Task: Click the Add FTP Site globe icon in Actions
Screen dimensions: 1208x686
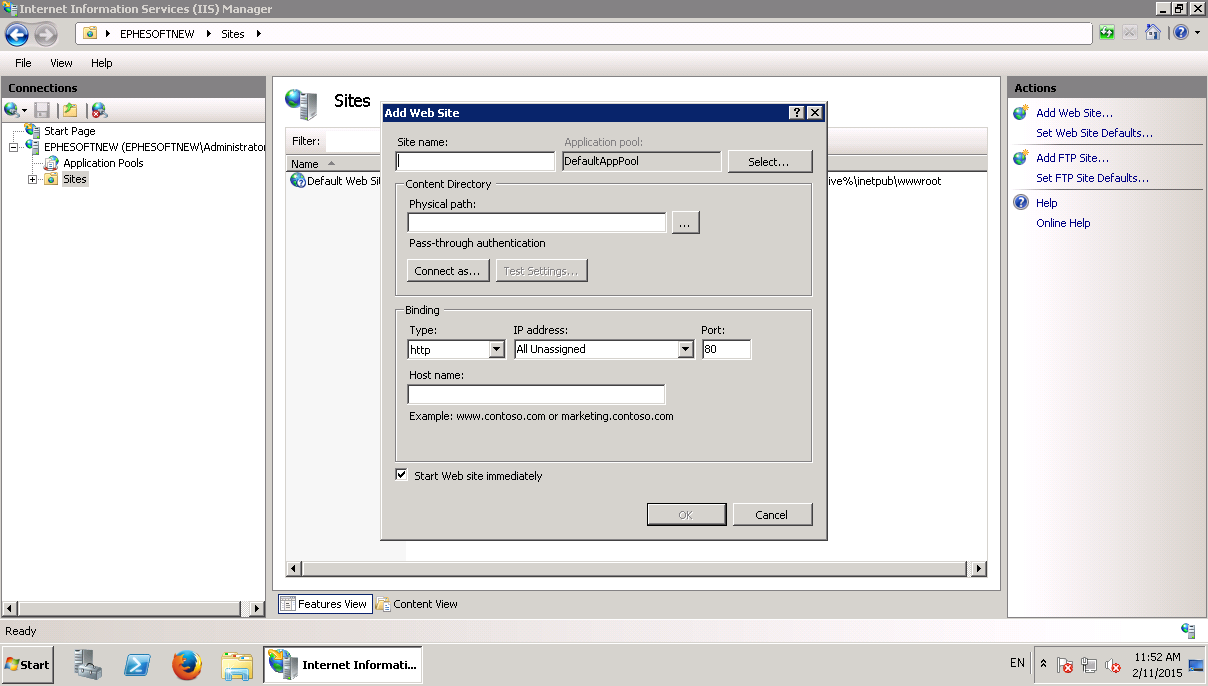Action: click(x=1021, y=158)
